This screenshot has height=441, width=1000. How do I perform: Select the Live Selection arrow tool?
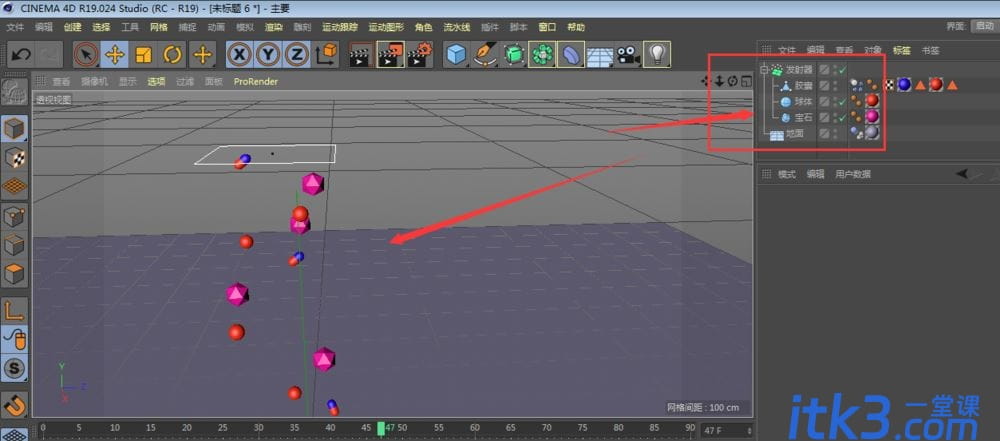[86, 55]
